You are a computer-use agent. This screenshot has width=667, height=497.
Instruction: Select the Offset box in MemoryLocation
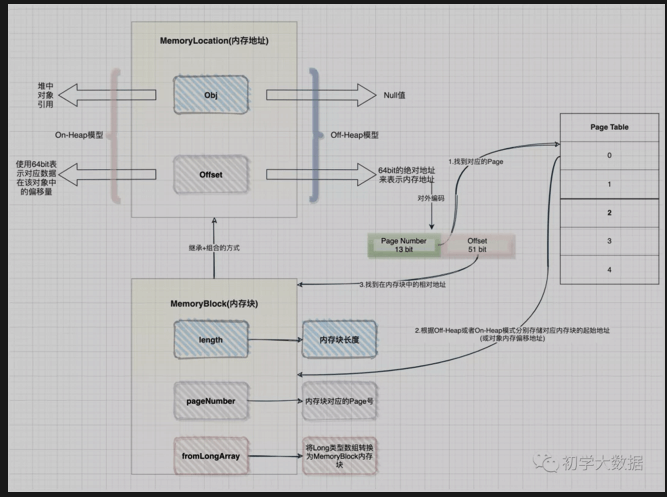211,174
